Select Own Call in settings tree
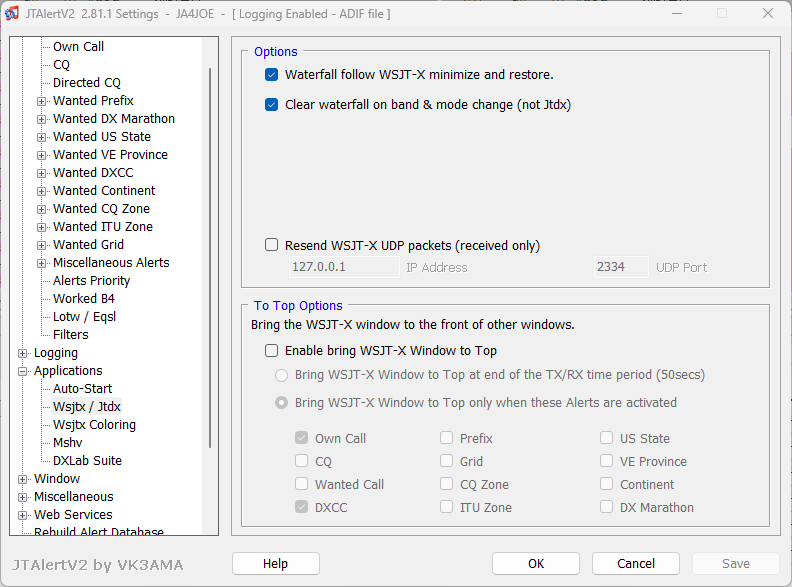The height and width of the screenshot is (587, 792). pyautogui.click(x=78, y=46)
